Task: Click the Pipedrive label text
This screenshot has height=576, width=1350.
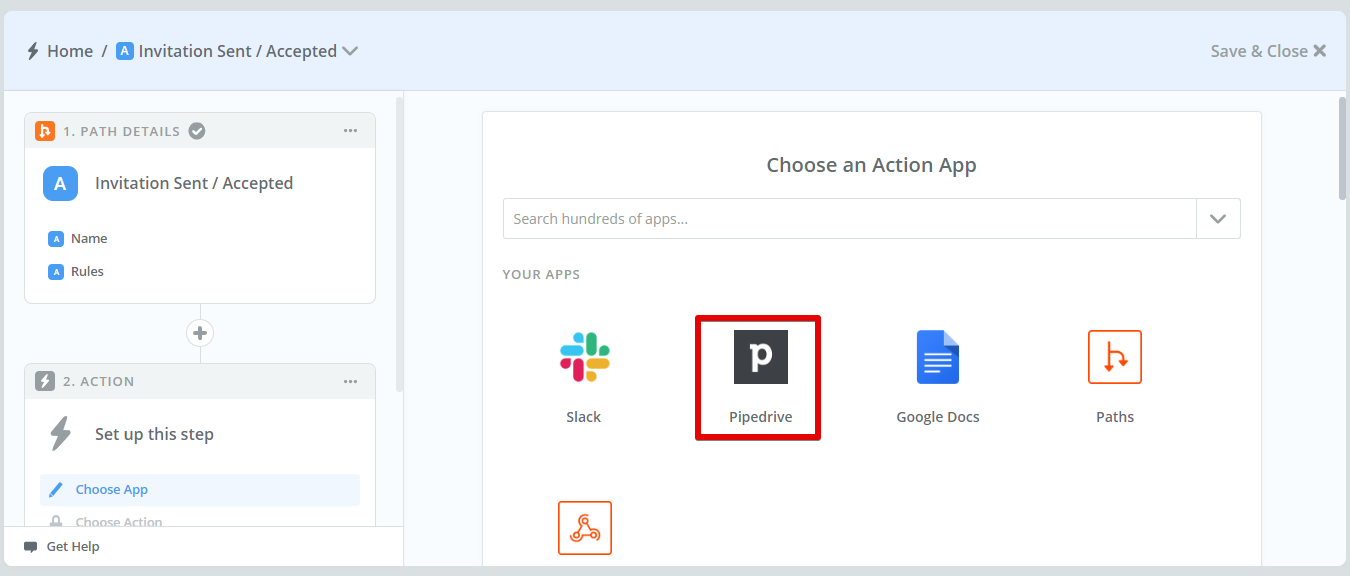Action: coord(761,417)
